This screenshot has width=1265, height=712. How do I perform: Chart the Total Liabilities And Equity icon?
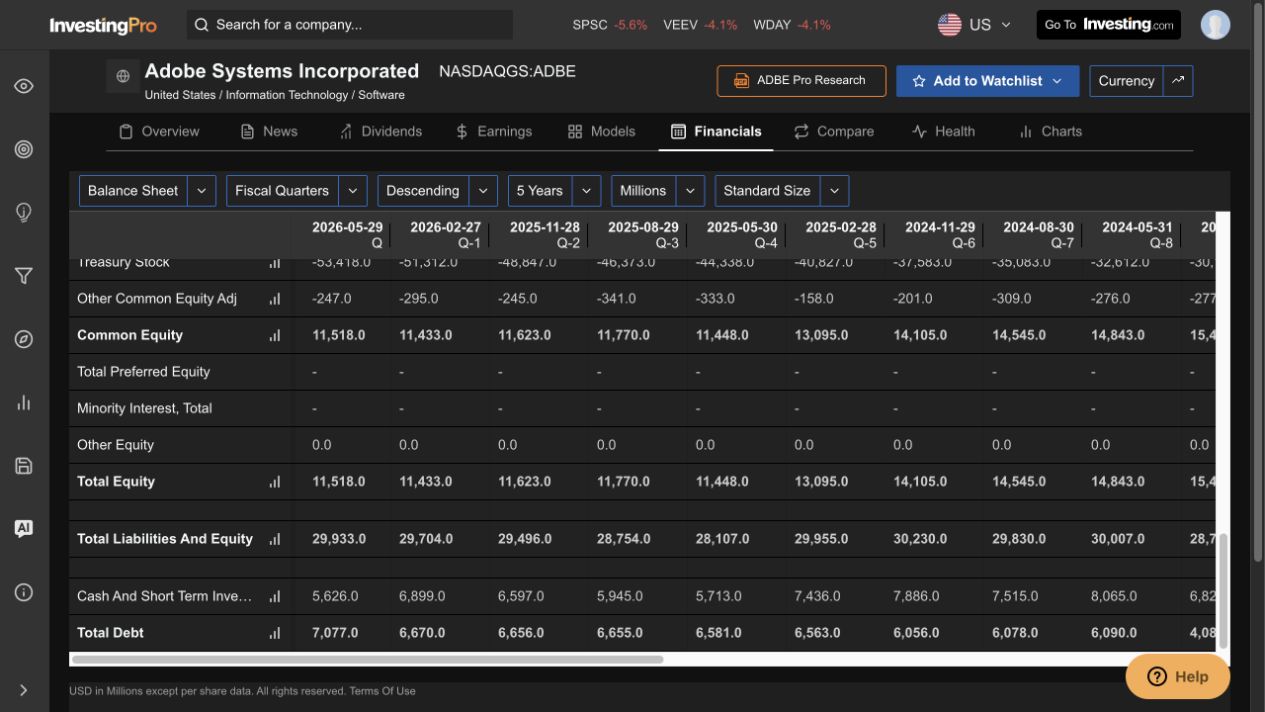274,539
